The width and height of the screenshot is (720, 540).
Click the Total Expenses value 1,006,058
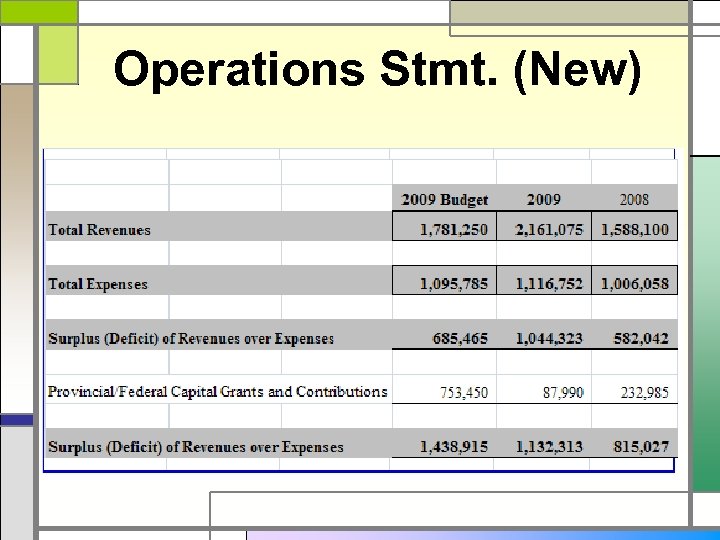pyautogui.click(x=635, y=283)
